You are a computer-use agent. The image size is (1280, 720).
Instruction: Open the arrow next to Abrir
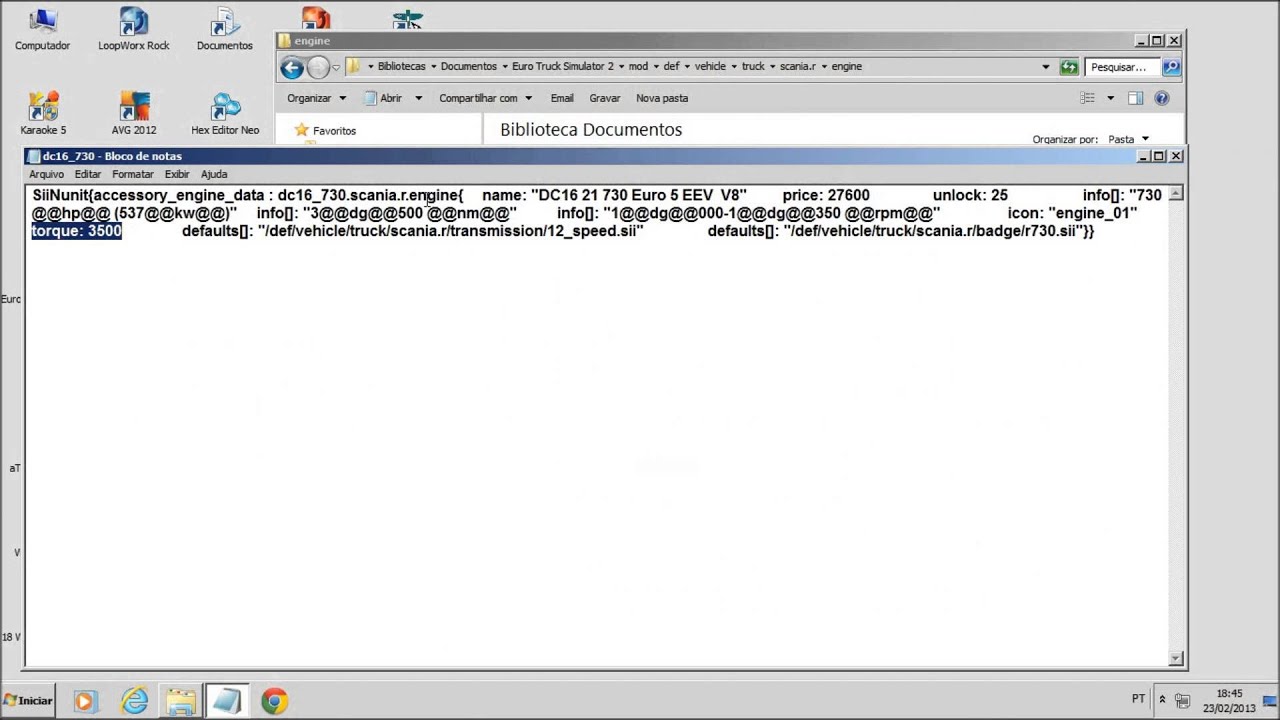pos(418,98)
